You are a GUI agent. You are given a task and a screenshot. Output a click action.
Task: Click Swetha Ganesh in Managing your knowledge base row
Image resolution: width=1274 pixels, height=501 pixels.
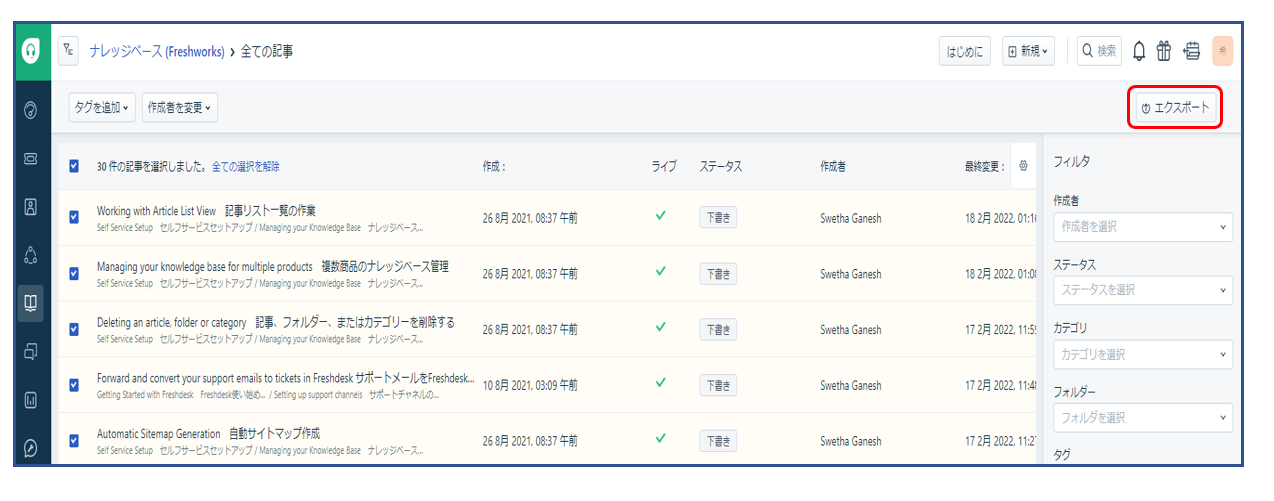pyautogui.click(x=851, y=273)
